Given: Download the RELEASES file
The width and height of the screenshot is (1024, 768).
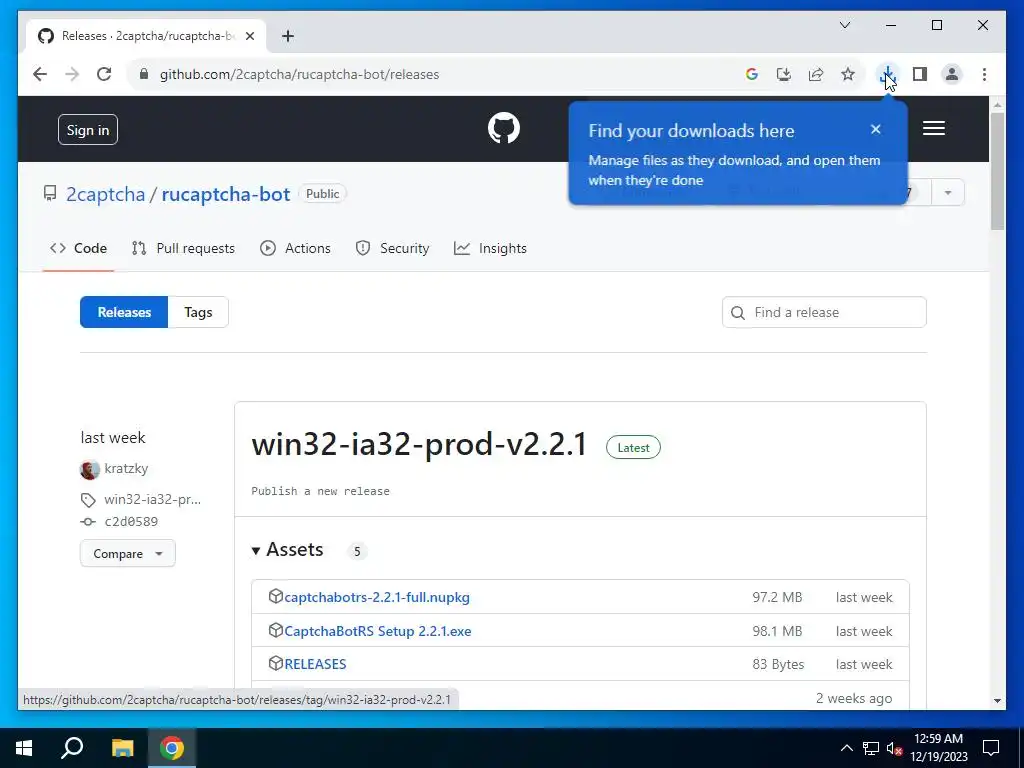Looking at the screenshot, I should click(315, 664).
